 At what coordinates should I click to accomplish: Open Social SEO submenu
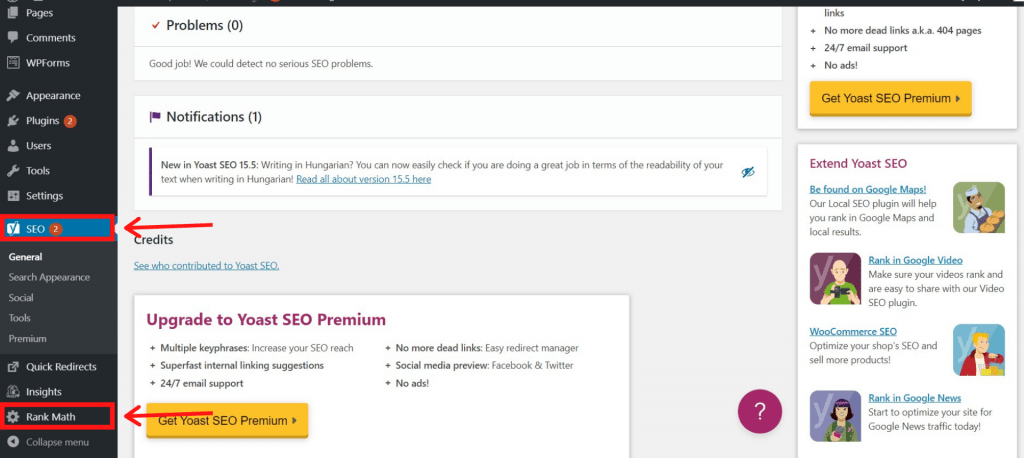[21, 297]
